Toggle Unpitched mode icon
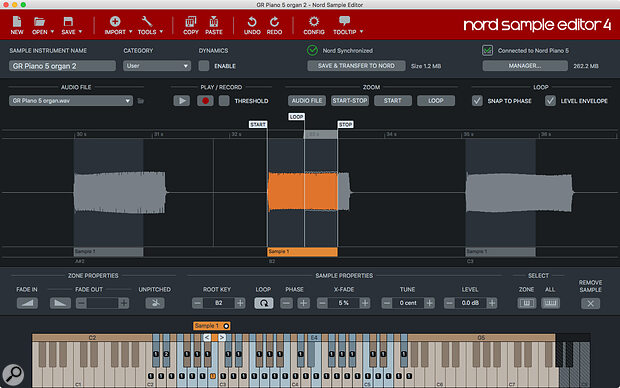The width and height of the screenshot is (620, 388). [x=155, y=303]
